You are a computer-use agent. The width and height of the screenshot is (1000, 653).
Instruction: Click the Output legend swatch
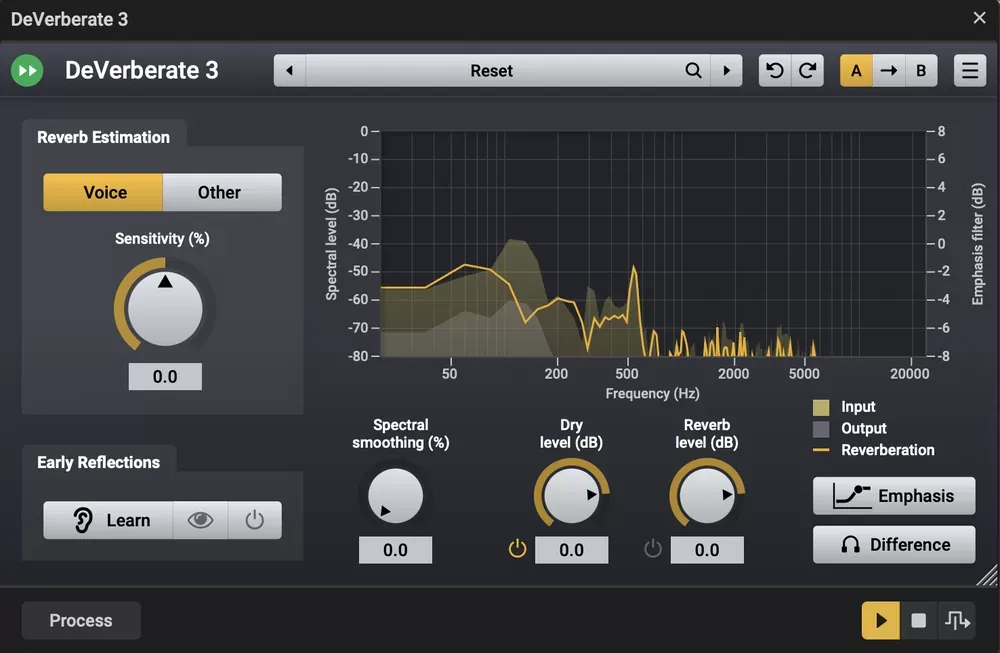(x=821, y=429)
